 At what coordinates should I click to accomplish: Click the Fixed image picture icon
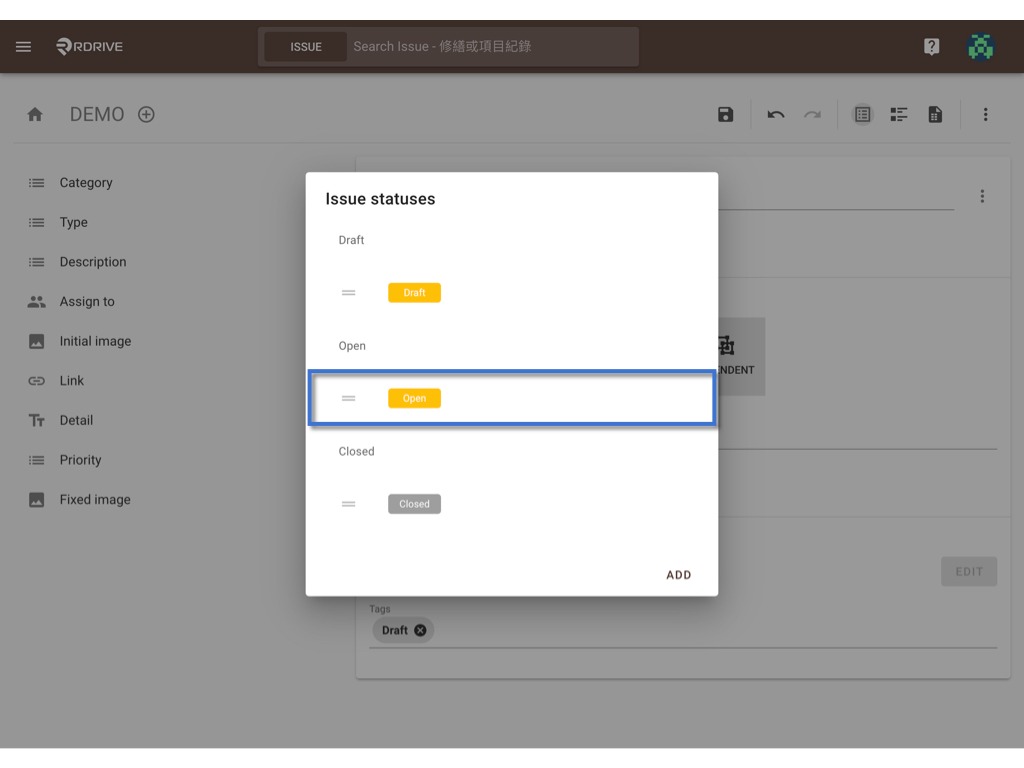37,500
